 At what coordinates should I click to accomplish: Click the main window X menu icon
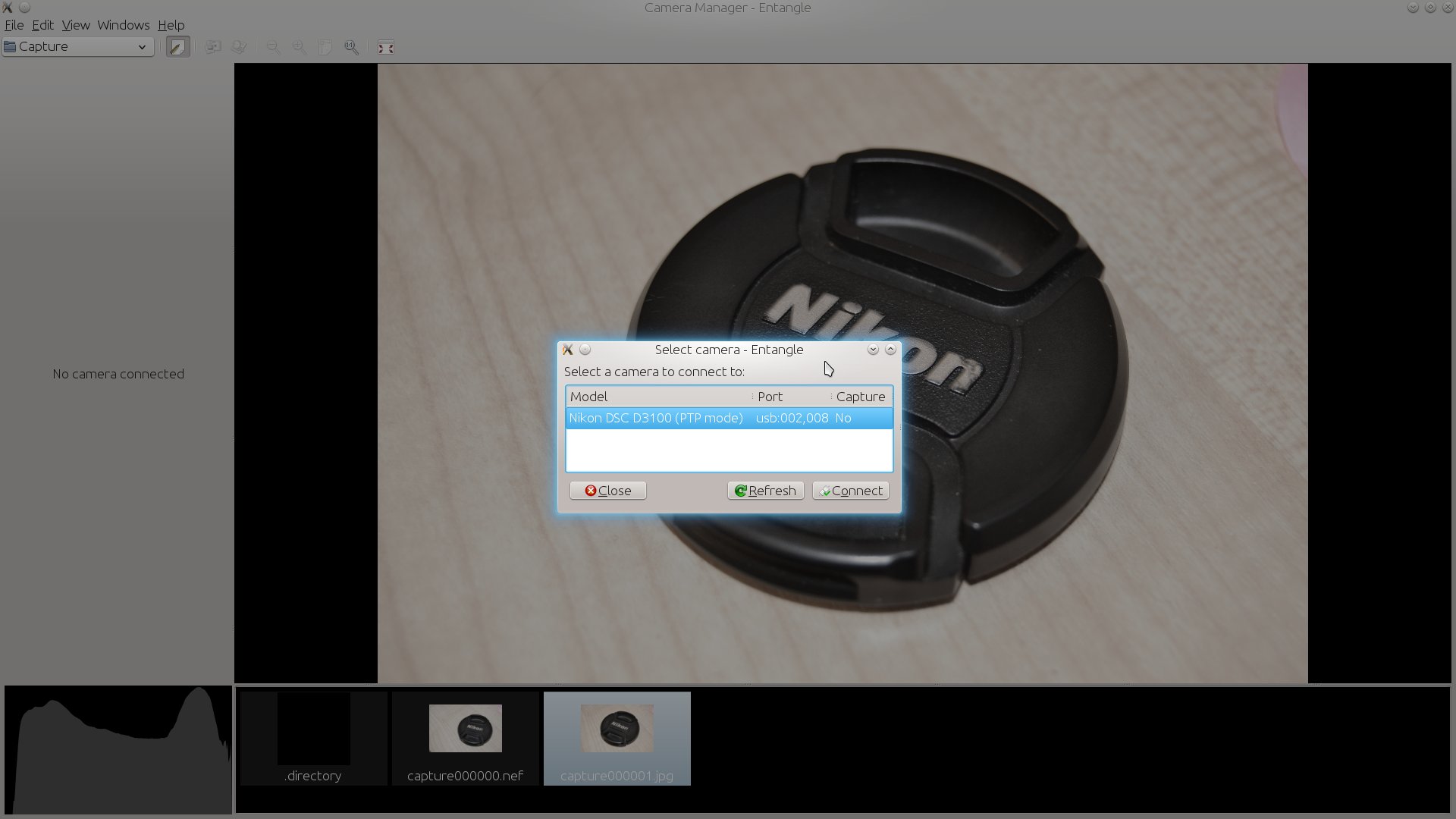[x=8, y=8]
